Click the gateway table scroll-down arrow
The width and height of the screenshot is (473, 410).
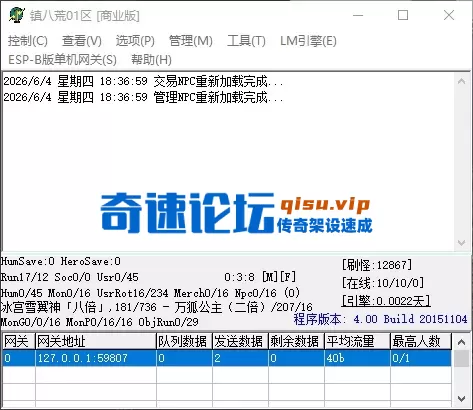click(x=461, y=399)
